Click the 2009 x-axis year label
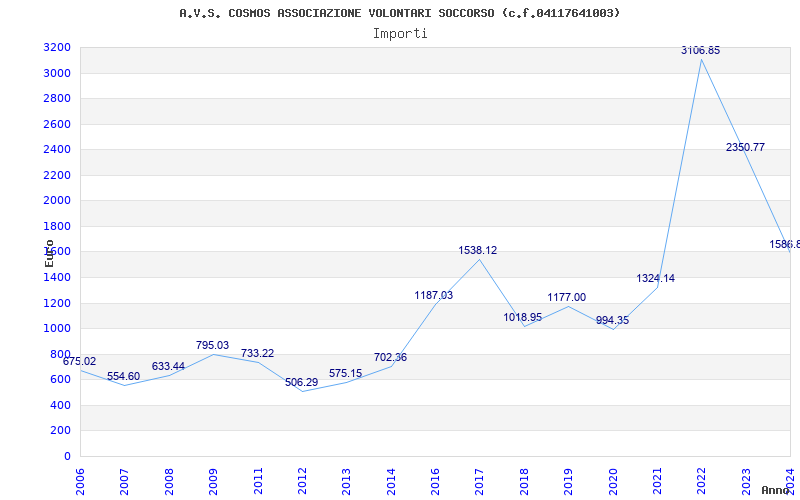 pyautogui.click(x=213, y=481)
